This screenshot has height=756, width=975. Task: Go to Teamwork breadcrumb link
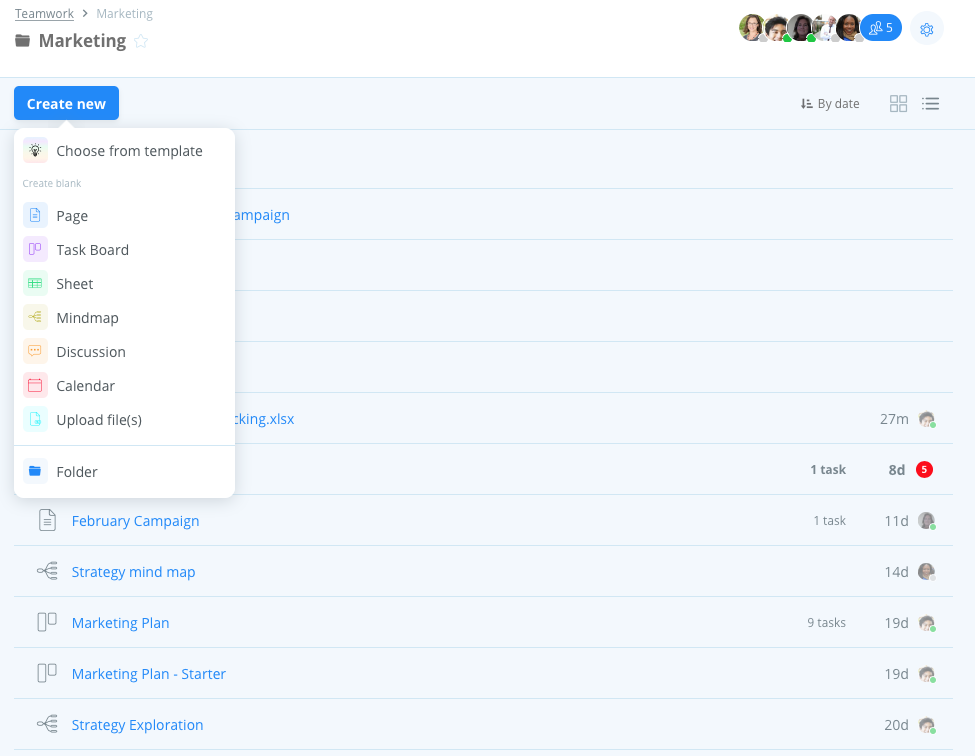(44, 14)
